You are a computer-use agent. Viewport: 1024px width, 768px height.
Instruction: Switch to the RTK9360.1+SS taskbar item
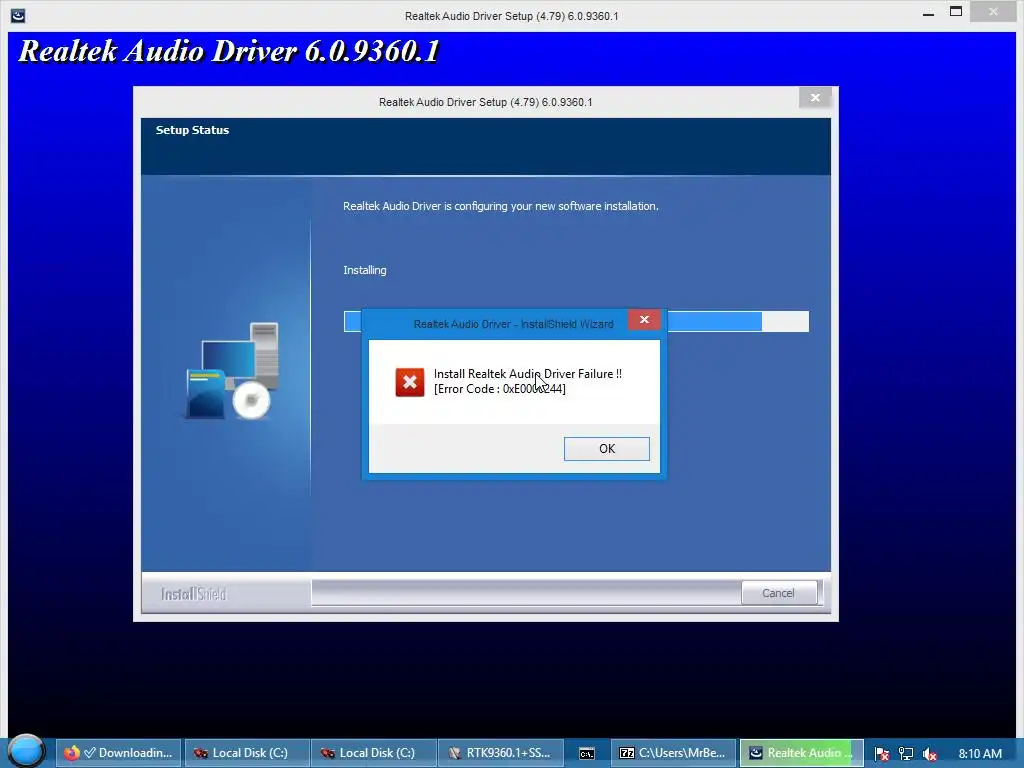pyautogui.click(x=500, y=753)
